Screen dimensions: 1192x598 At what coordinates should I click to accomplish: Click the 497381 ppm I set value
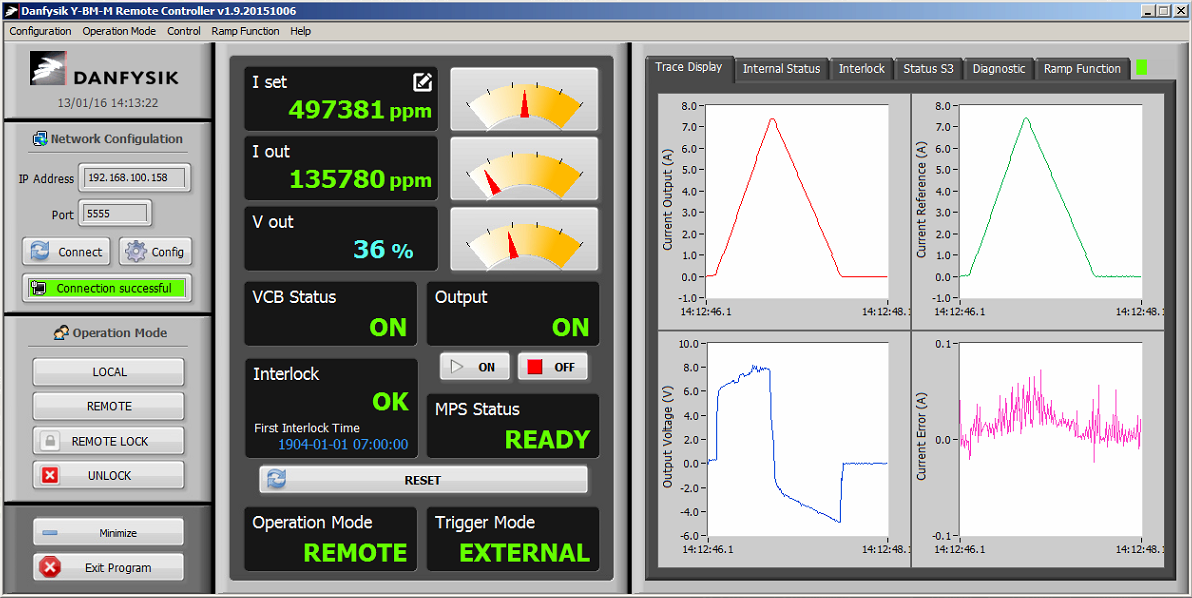pos(360,110)
